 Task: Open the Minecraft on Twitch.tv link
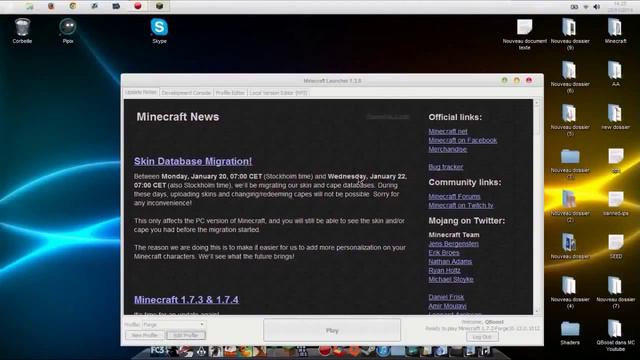pos(461,206)
